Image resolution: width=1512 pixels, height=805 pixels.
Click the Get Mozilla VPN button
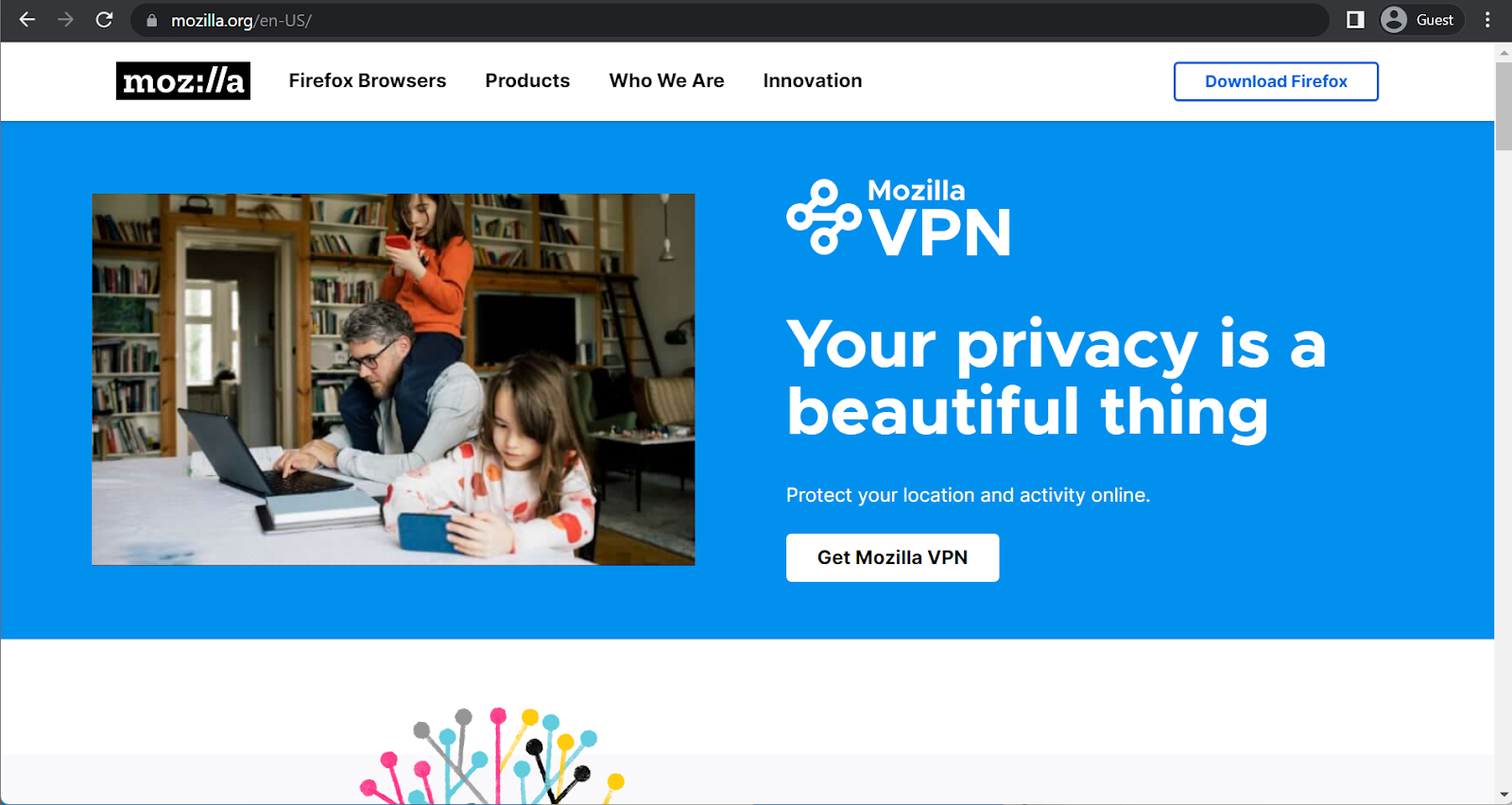pos(892,557)
